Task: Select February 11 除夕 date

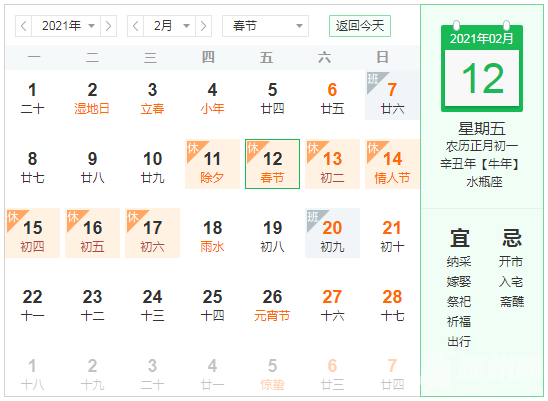Action: [212, 164]
